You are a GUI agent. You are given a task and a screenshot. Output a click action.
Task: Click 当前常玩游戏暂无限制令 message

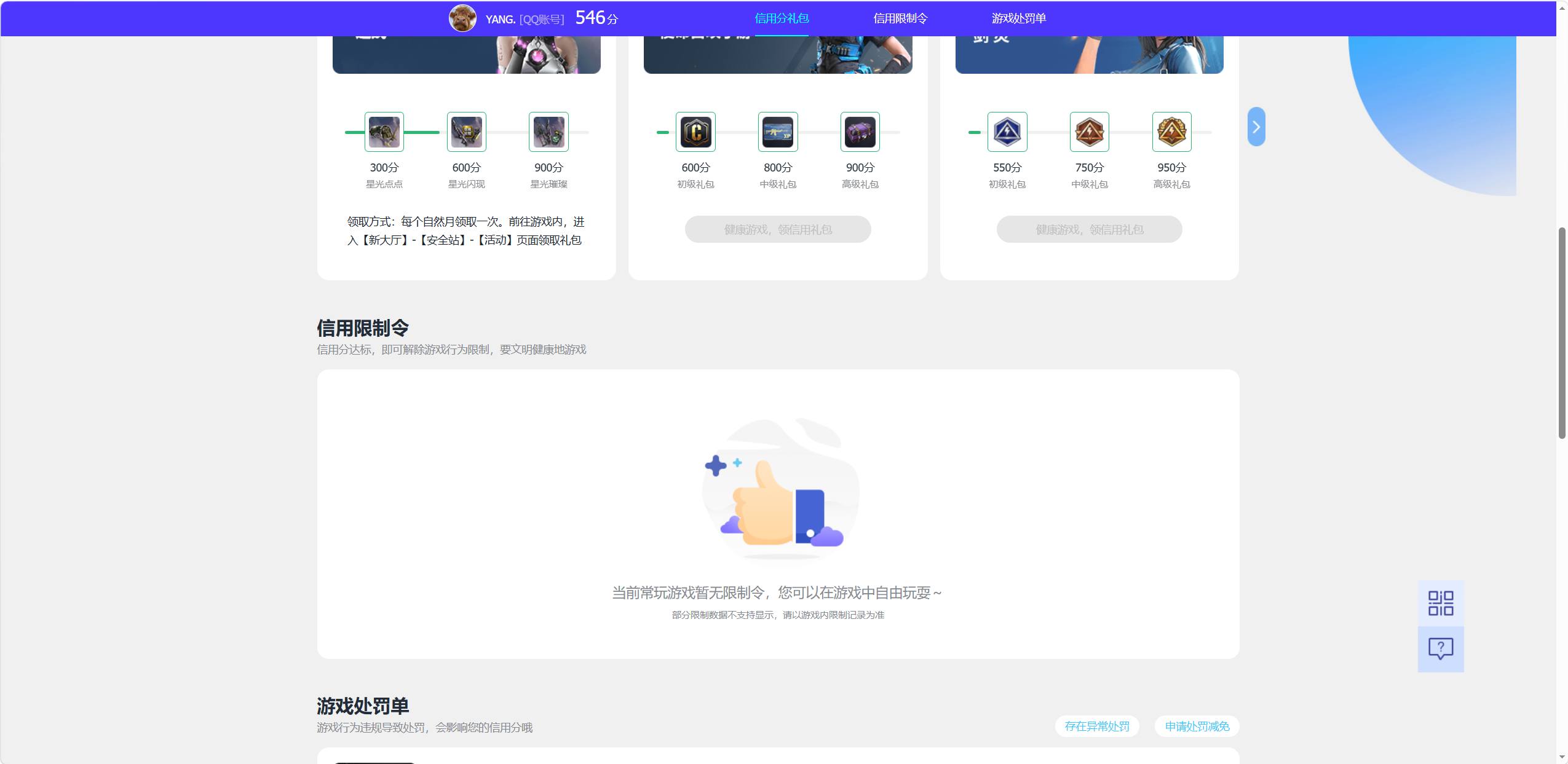click(x=777, y=593)
